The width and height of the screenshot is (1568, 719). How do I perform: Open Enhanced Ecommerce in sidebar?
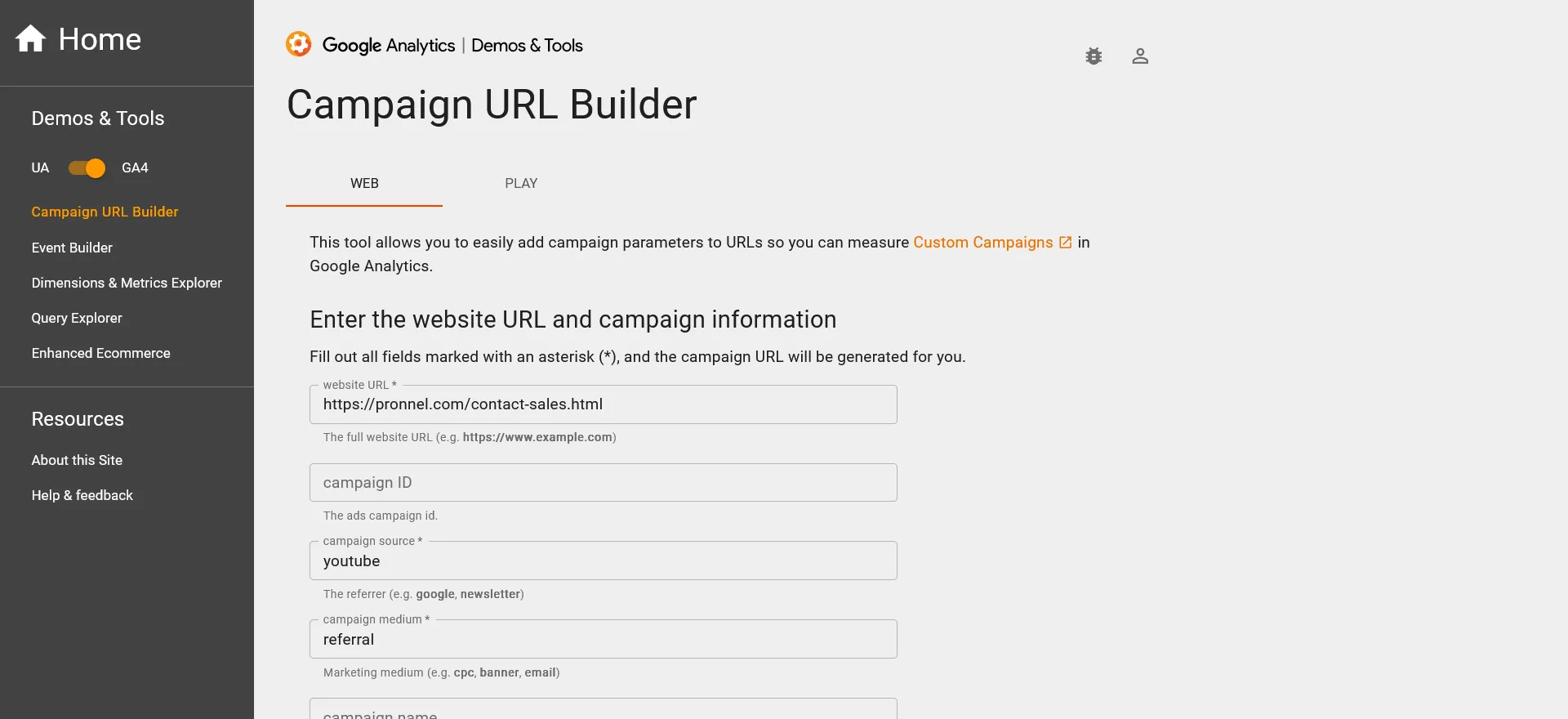[101, 353]
